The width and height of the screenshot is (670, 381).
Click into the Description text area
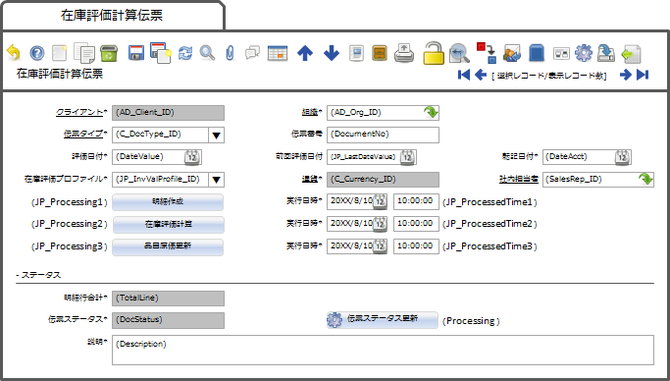pos(383,350)
